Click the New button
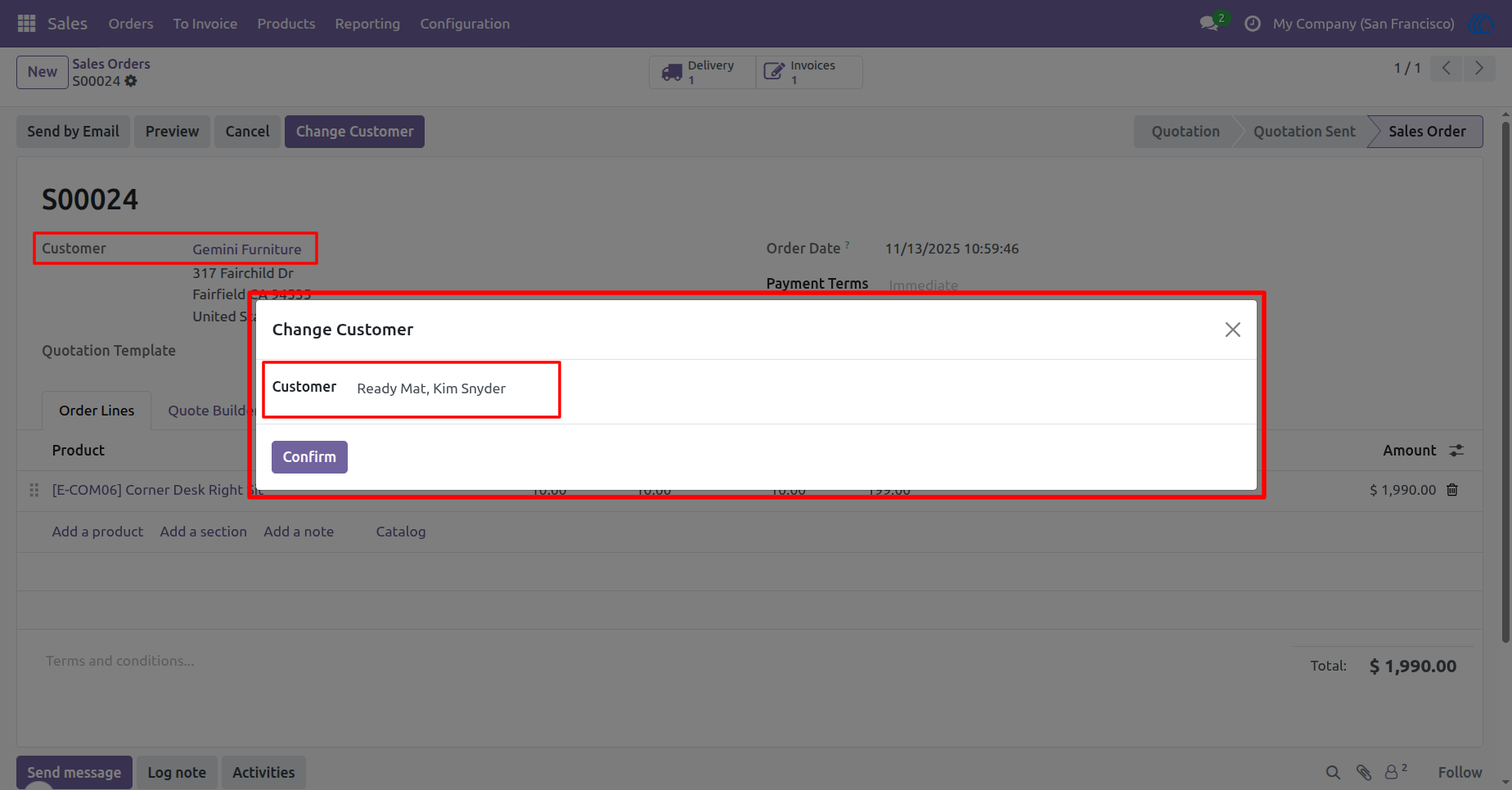Viewport: 1512px width, 790px height. (x=43, y=72)
